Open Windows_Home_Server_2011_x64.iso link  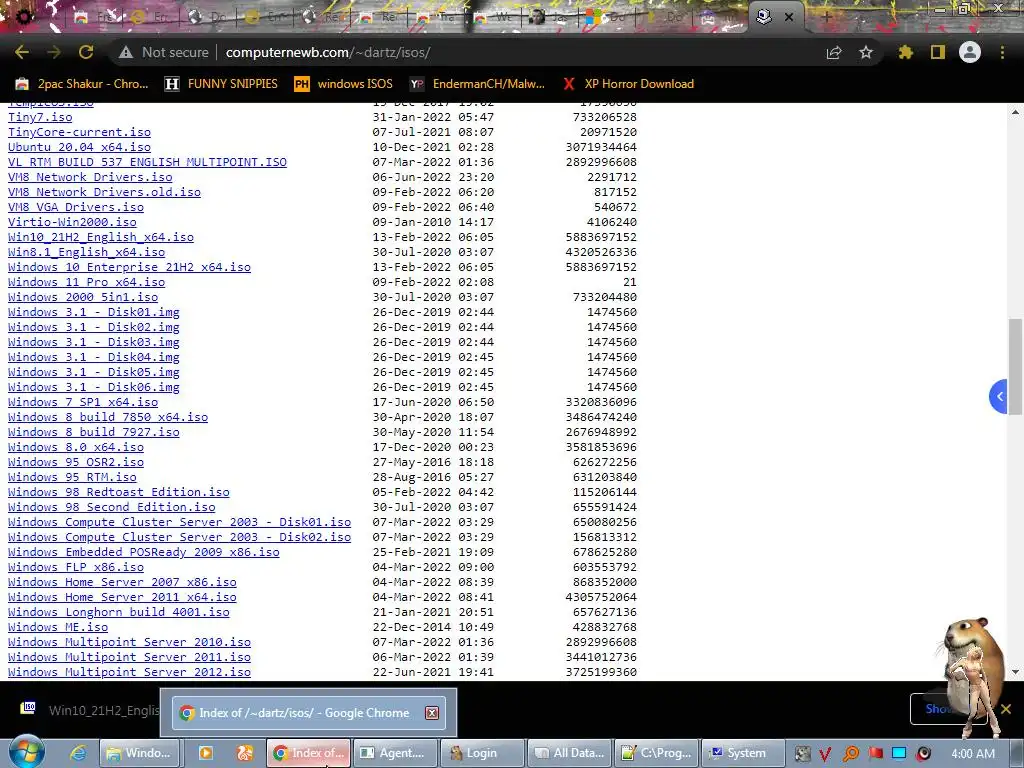pyautogui.click(x=122, y=598)
